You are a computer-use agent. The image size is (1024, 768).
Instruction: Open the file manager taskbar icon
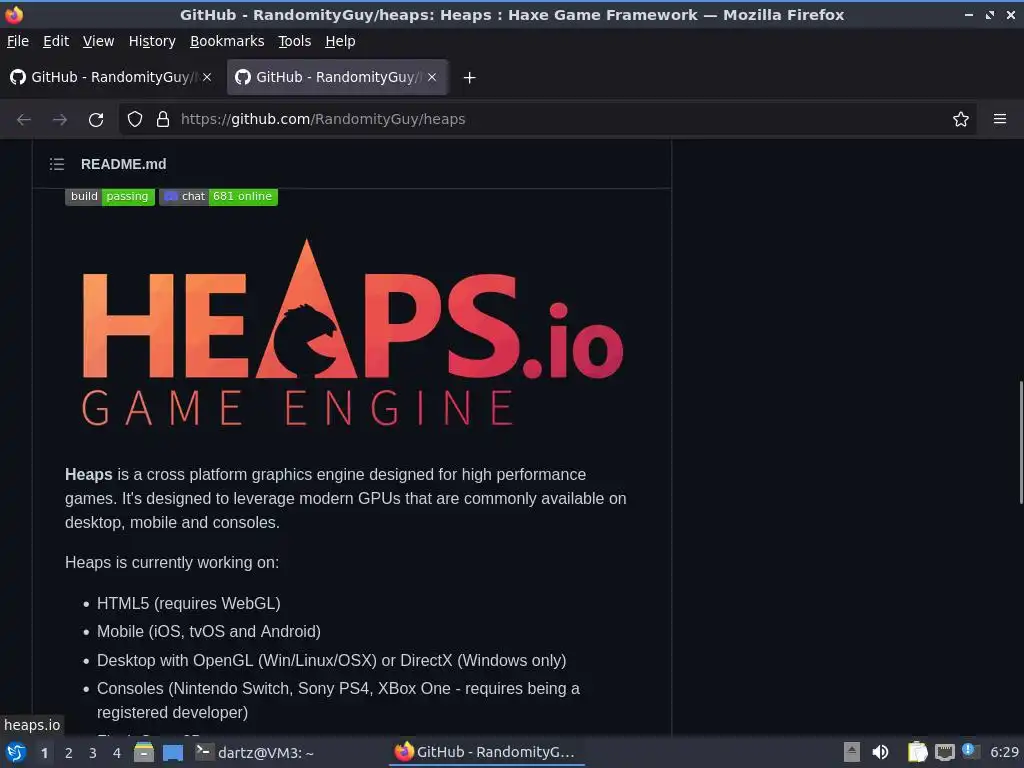pos(144,752)
